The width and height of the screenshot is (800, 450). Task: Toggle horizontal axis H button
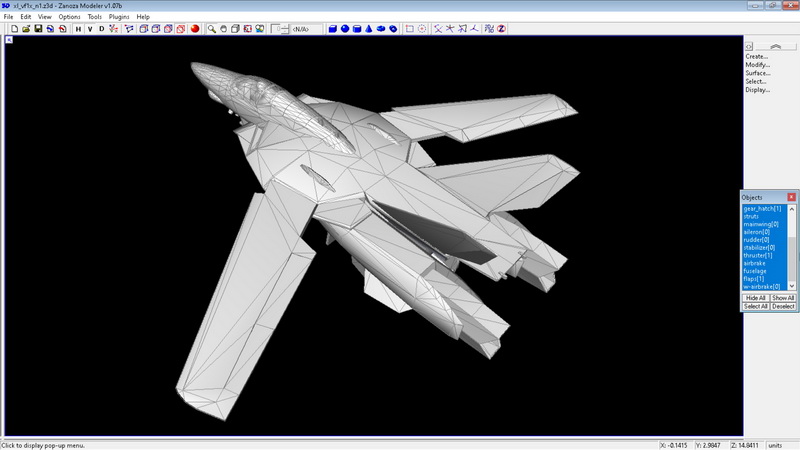(x=78, y=29)
